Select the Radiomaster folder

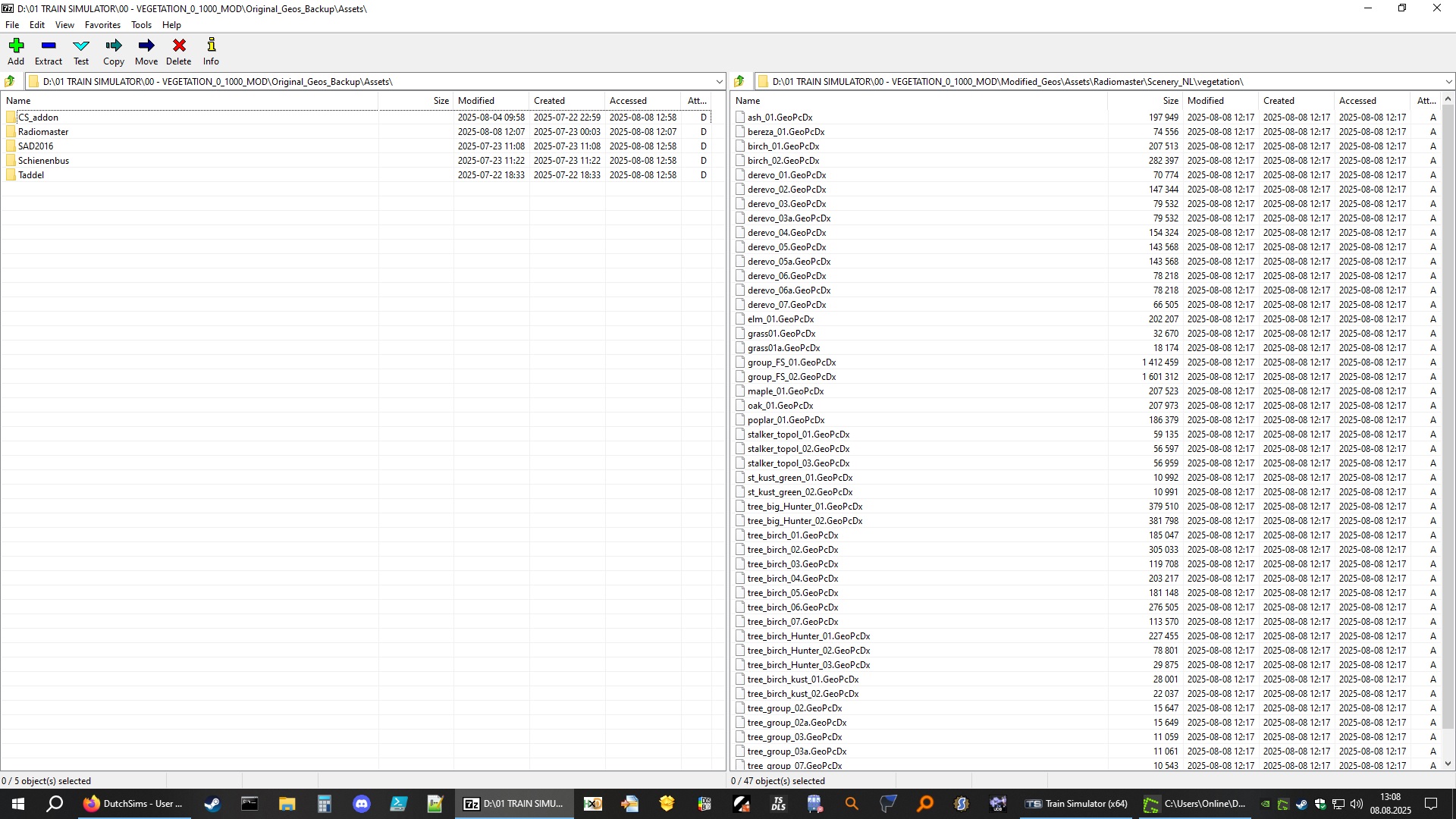43,132
